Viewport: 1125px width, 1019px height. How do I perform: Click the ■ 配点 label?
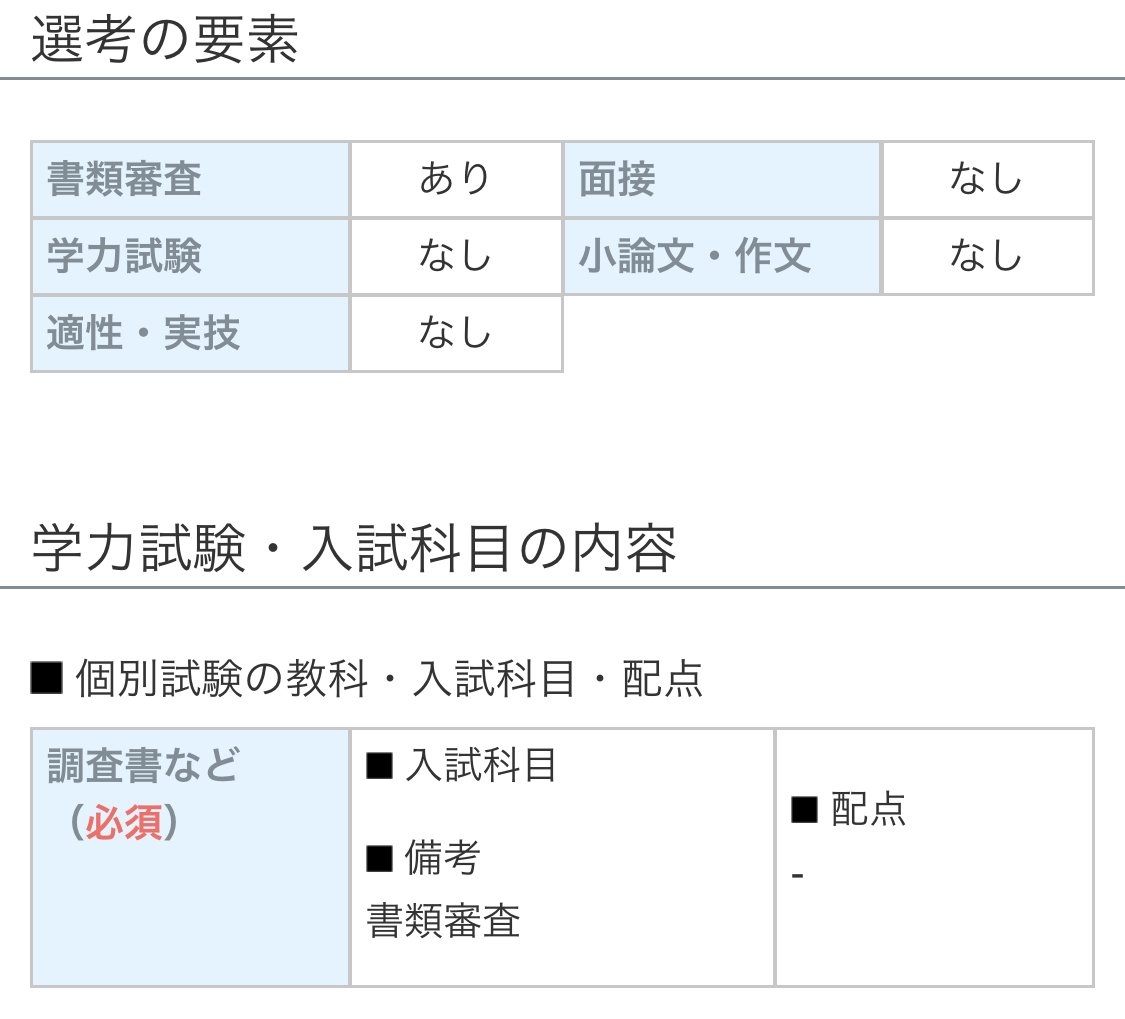click(848, 810)
